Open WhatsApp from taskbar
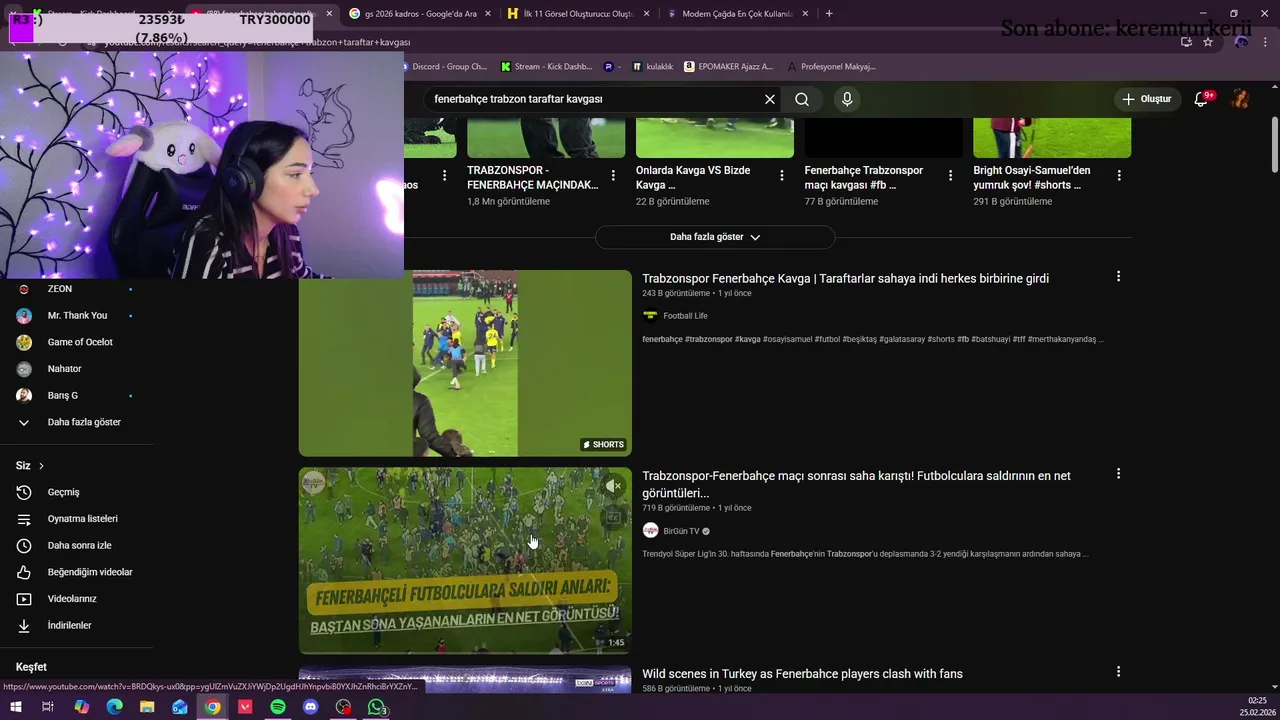Screen dimensions: 1280x720 pos(376,707)
